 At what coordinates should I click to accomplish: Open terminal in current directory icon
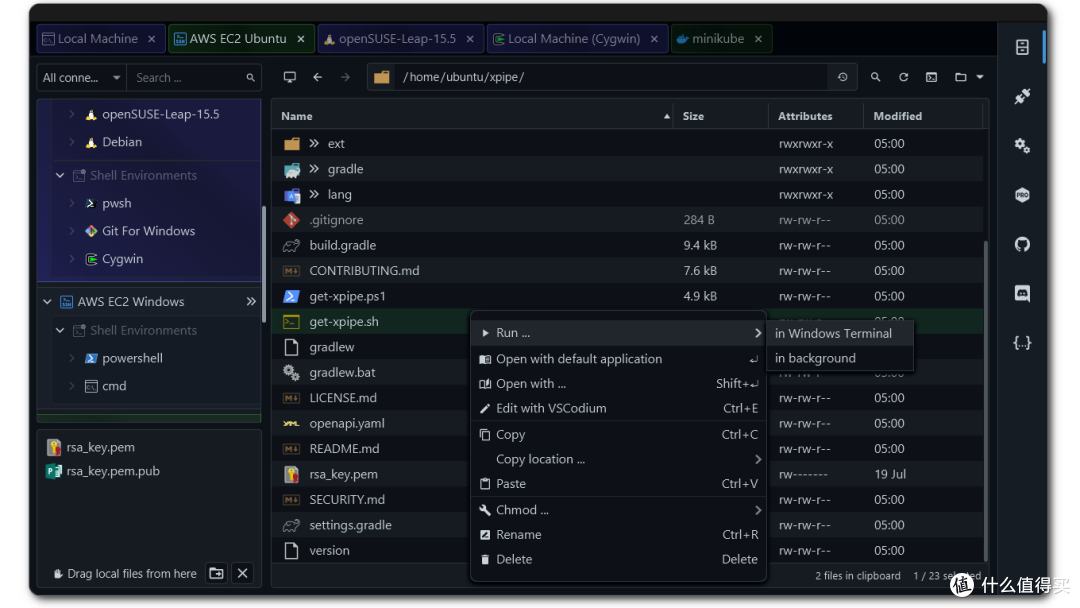(x=931, y=77)
